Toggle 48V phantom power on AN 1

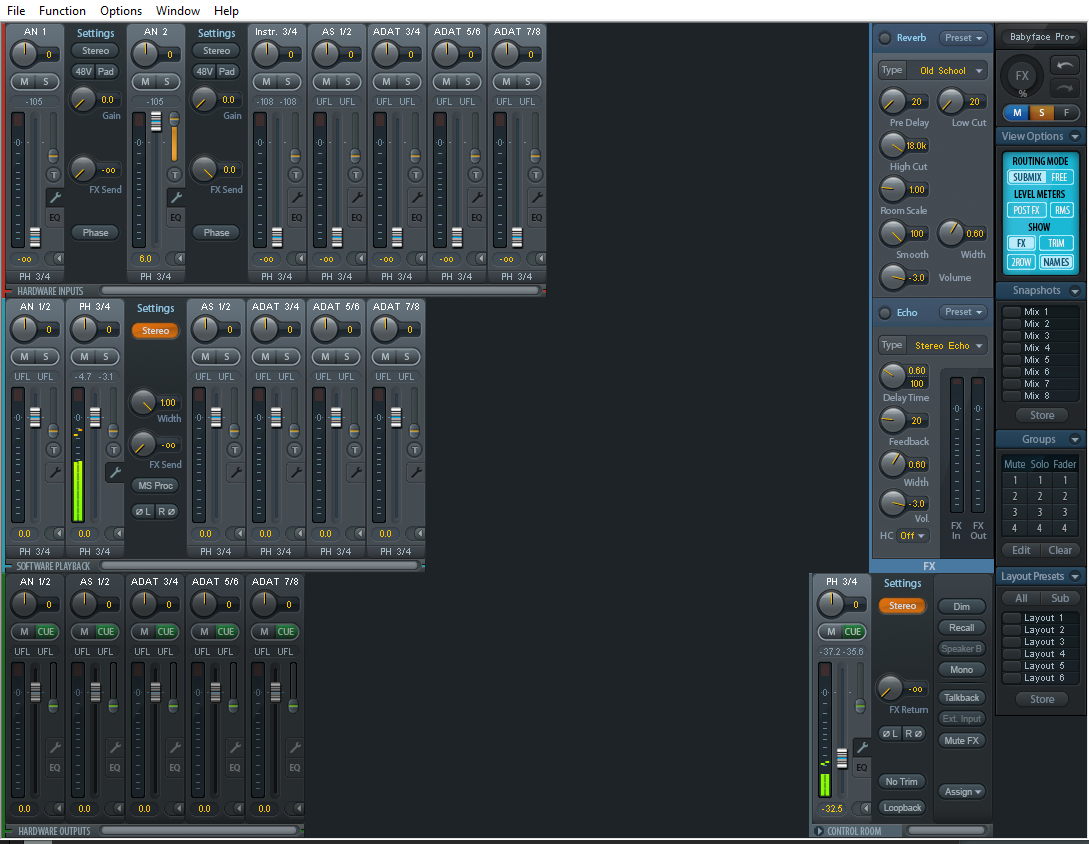point(83,71)
